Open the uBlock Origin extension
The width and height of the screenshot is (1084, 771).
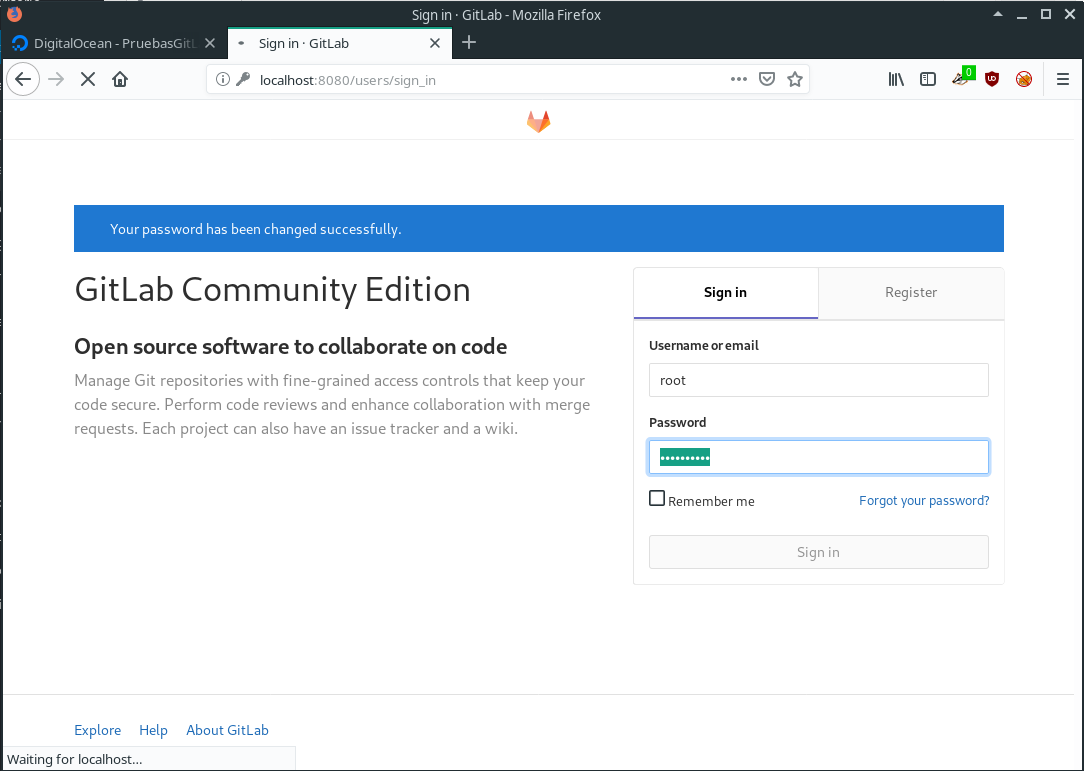click(992, 80)
